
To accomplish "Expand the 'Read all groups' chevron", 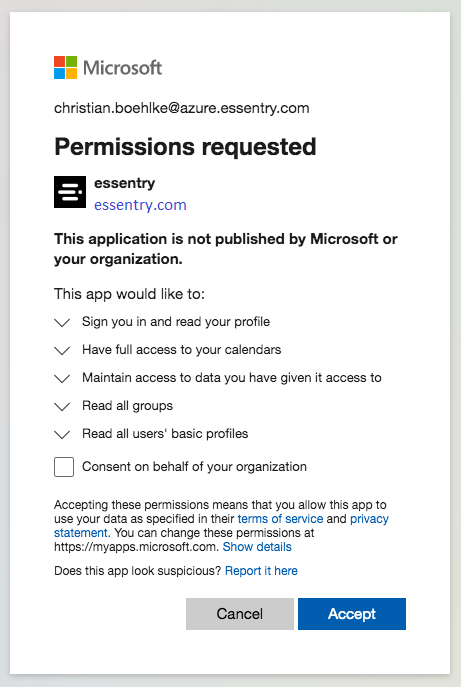I will tap(62, 407).
